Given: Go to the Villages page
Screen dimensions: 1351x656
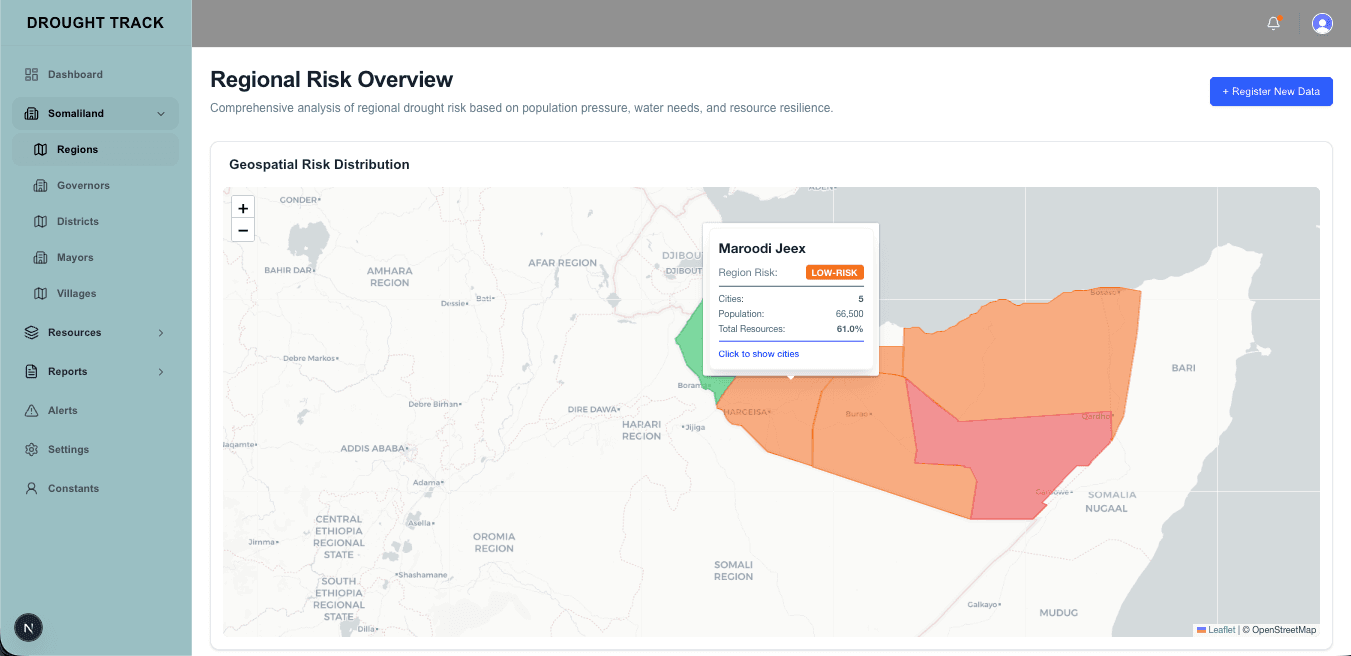Looking at the screenshot, I should pyautogui.click(x=76, y=294).
